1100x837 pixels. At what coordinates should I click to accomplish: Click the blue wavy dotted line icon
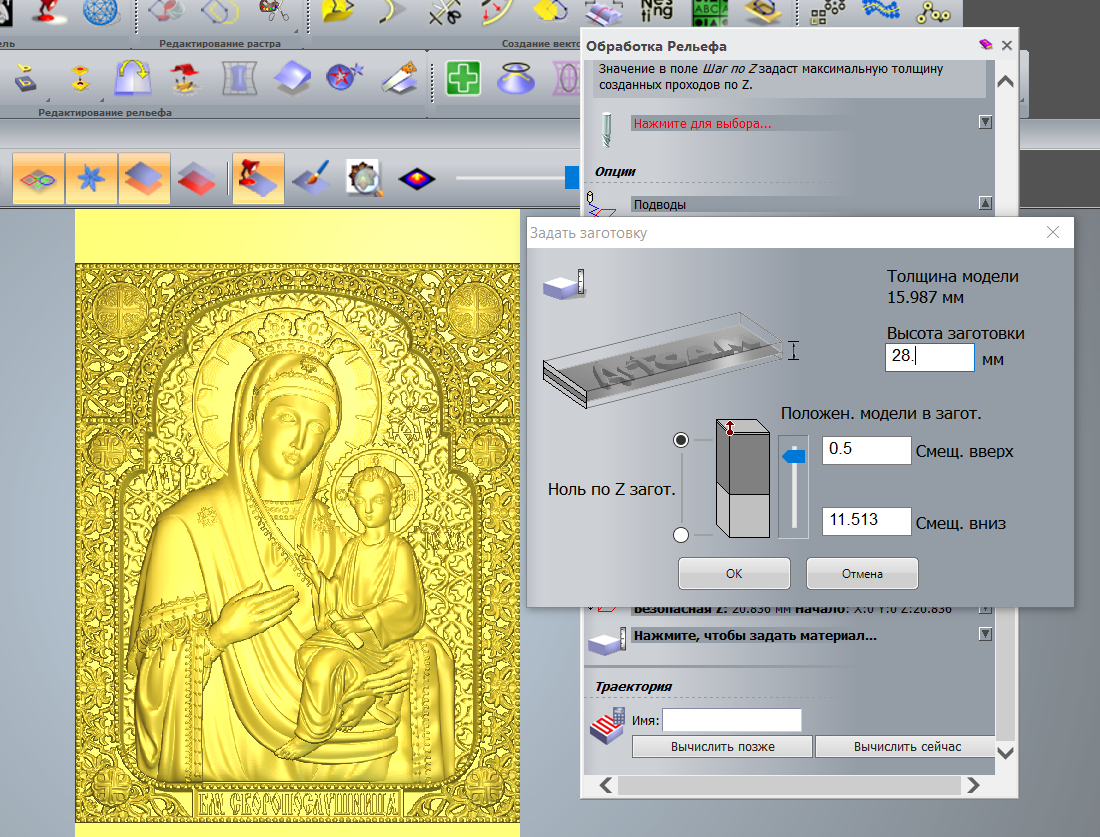coord(881,11)
